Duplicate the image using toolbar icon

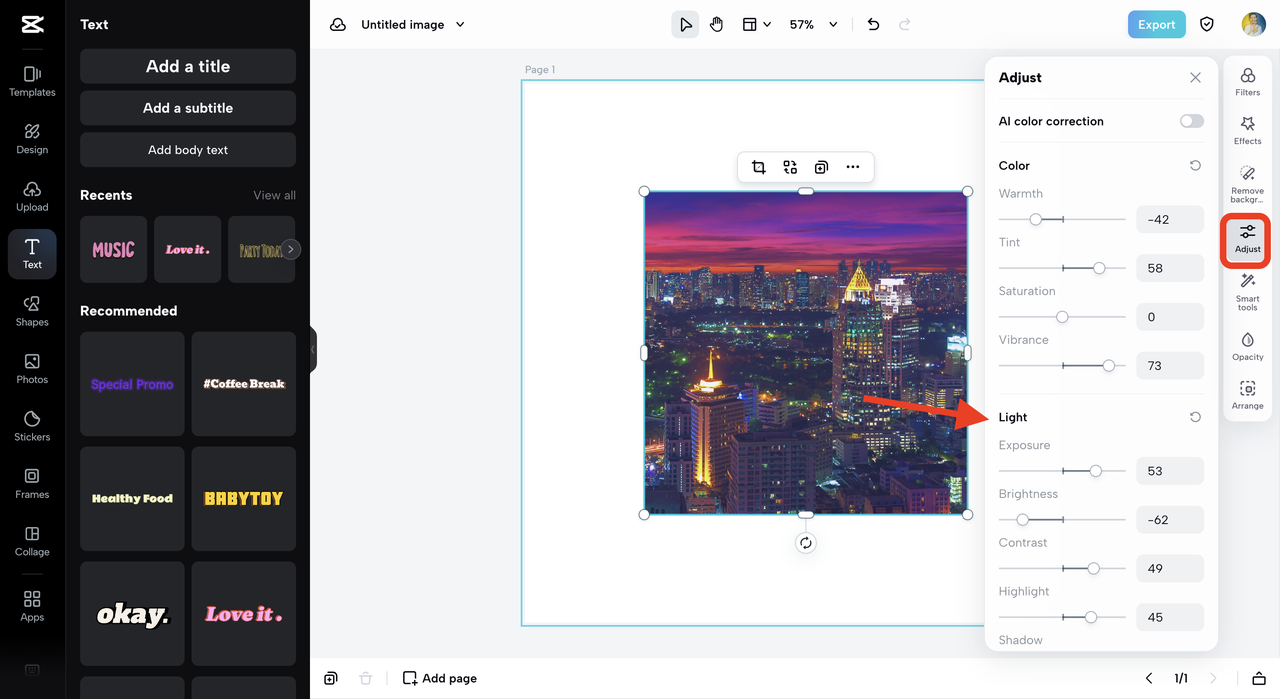coord(821,167)
